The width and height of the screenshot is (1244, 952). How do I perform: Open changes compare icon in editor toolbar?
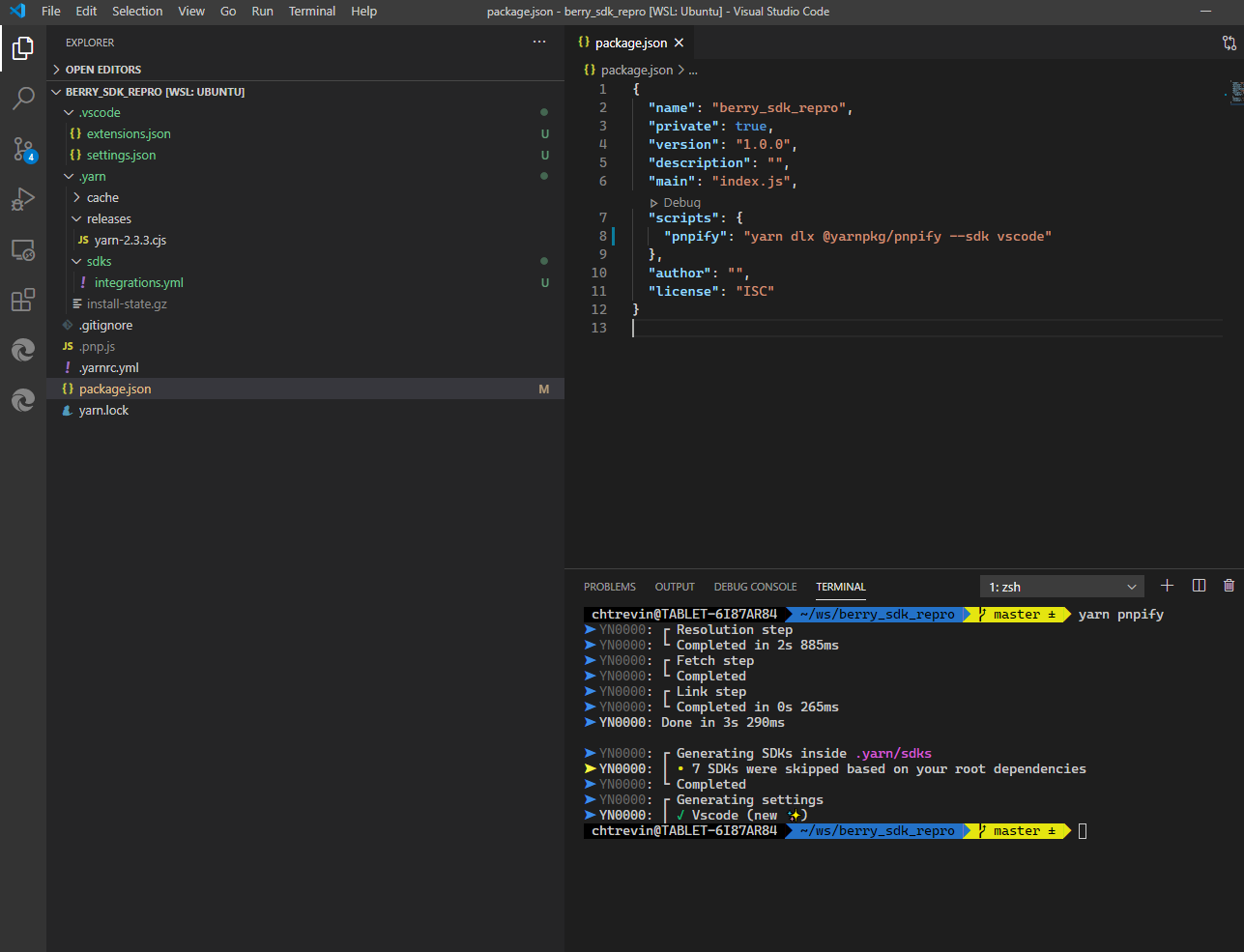(x=1229, y=43)
